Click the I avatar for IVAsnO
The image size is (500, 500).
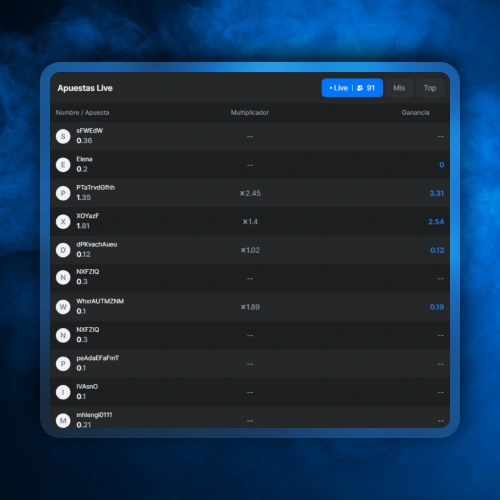(63, 392)
